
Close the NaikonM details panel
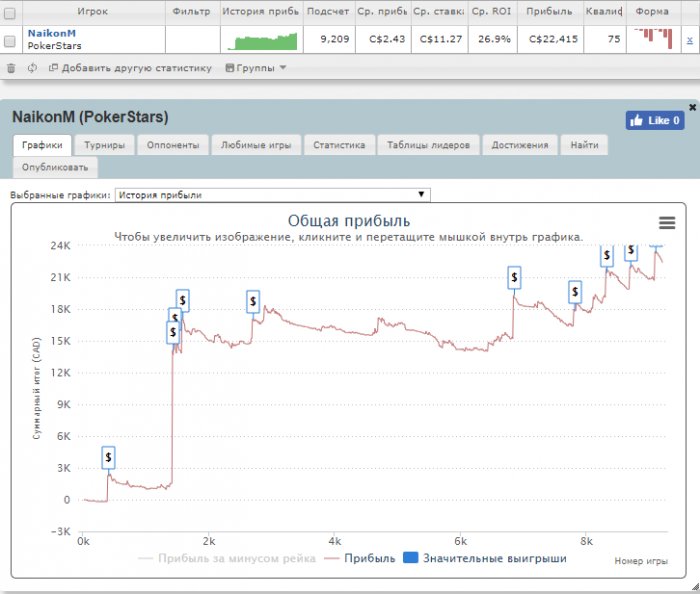point(692,106)
